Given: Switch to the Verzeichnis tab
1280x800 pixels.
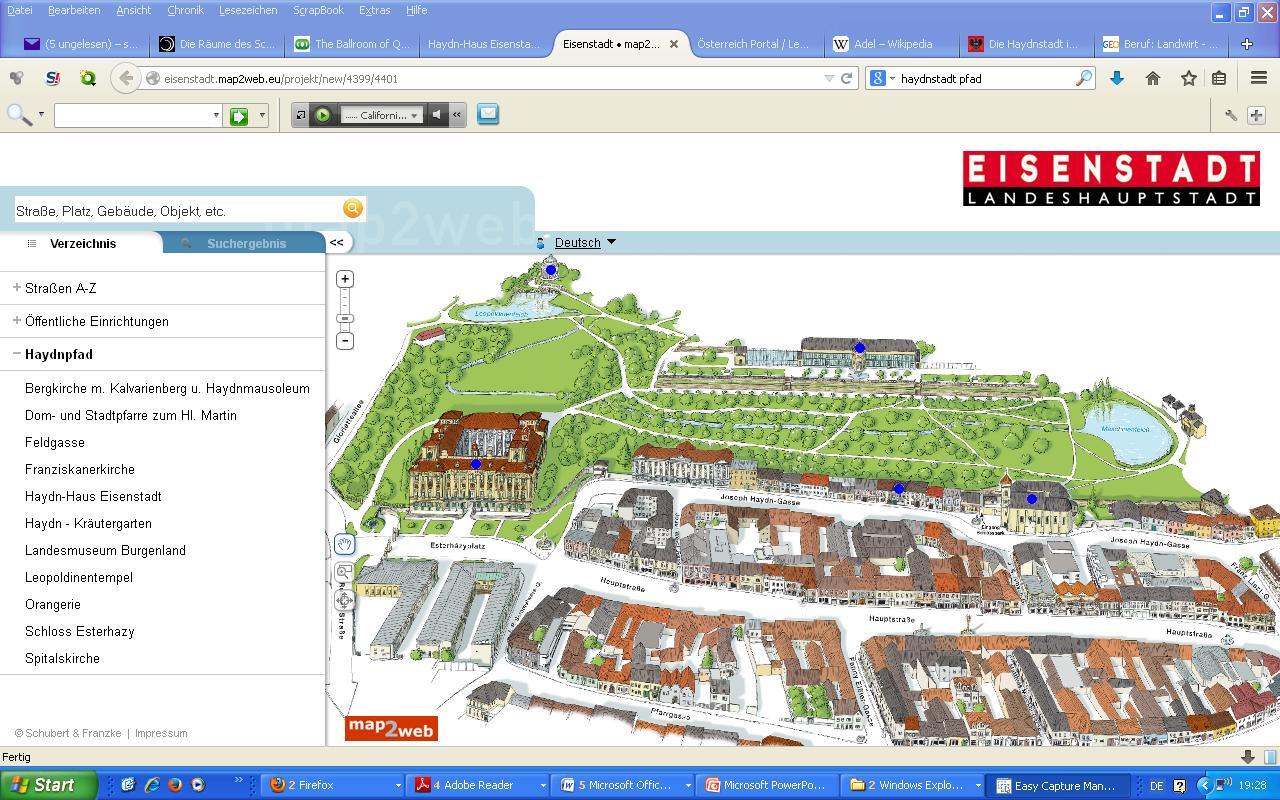Looking at the screenshot, I should click(x=81, y=243).
